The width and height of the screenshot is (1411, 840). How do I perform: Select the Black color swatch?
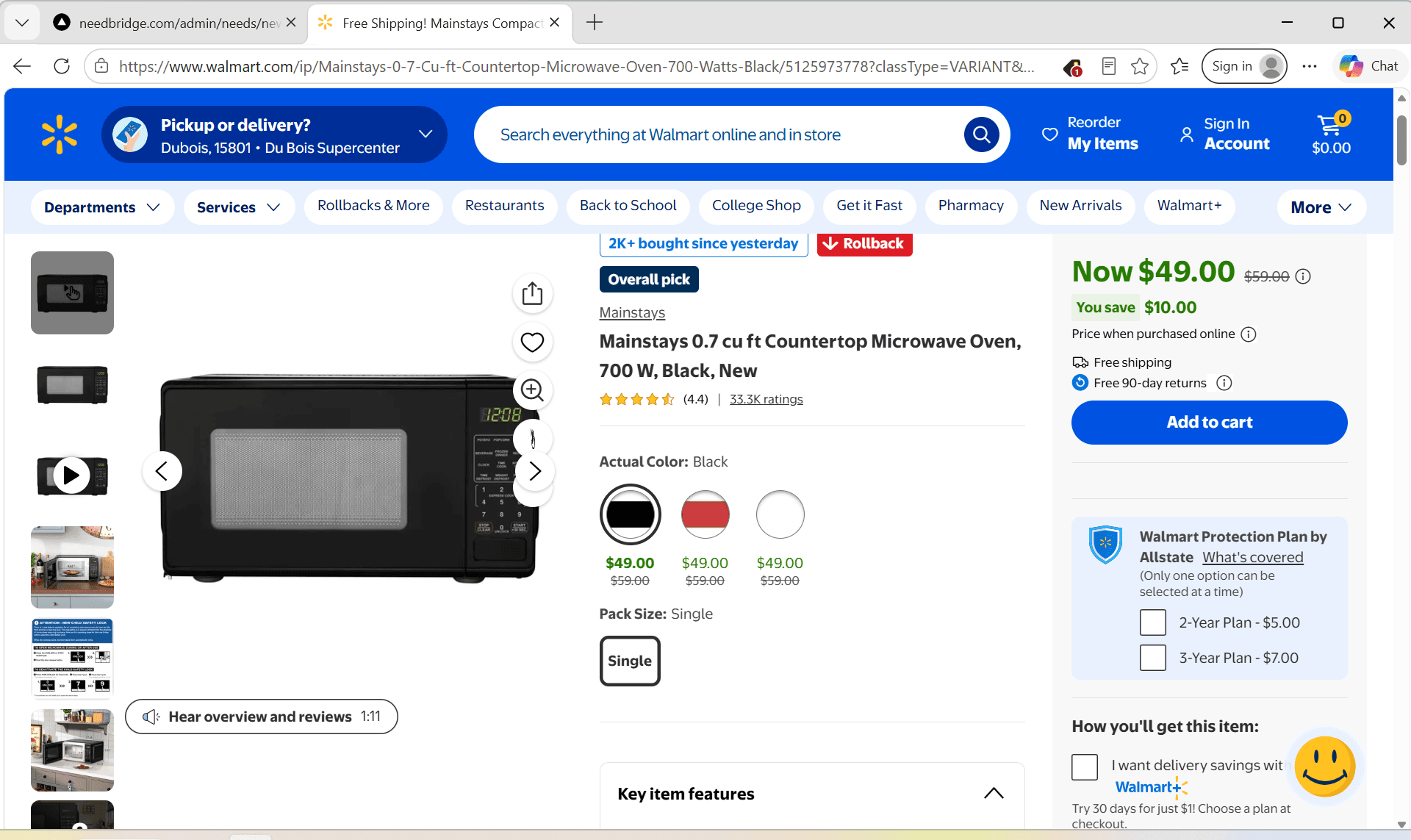(x=630, y=514)
